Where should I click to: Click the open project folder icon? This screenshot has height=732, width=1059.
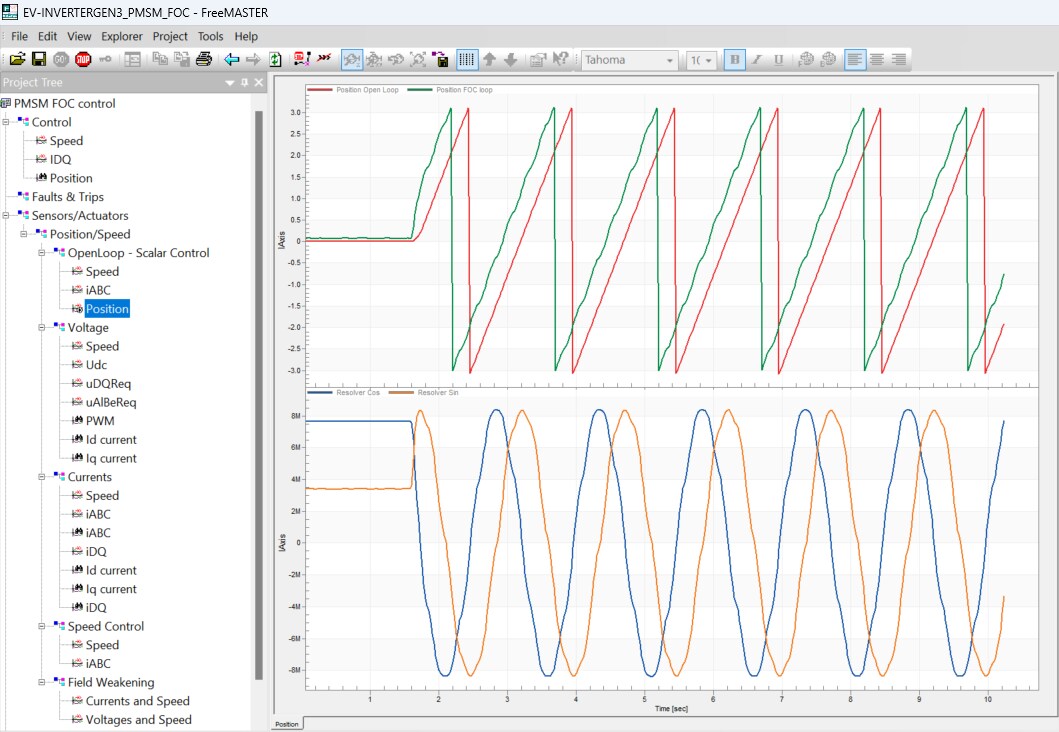(x=17, y=60)
